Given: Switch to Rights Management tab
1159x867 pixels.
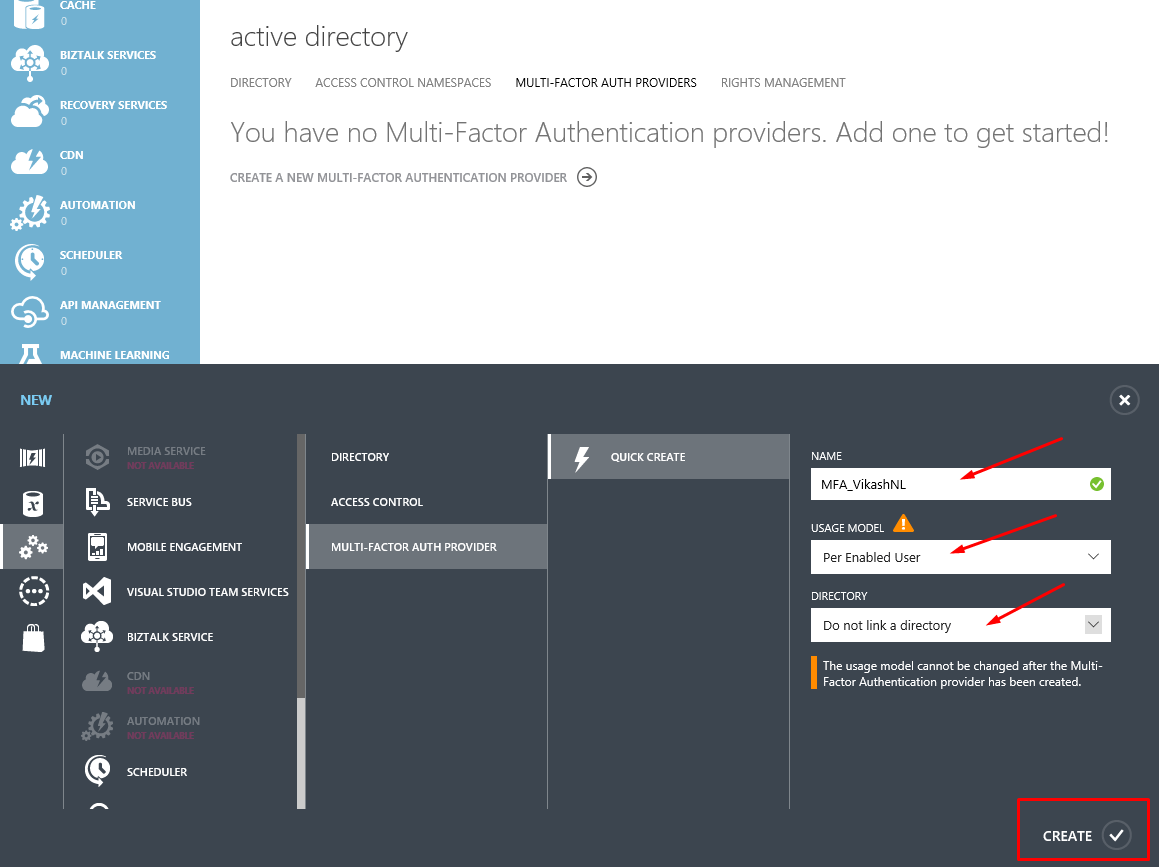Looking at the screenshot, I should tap(783, 83).
